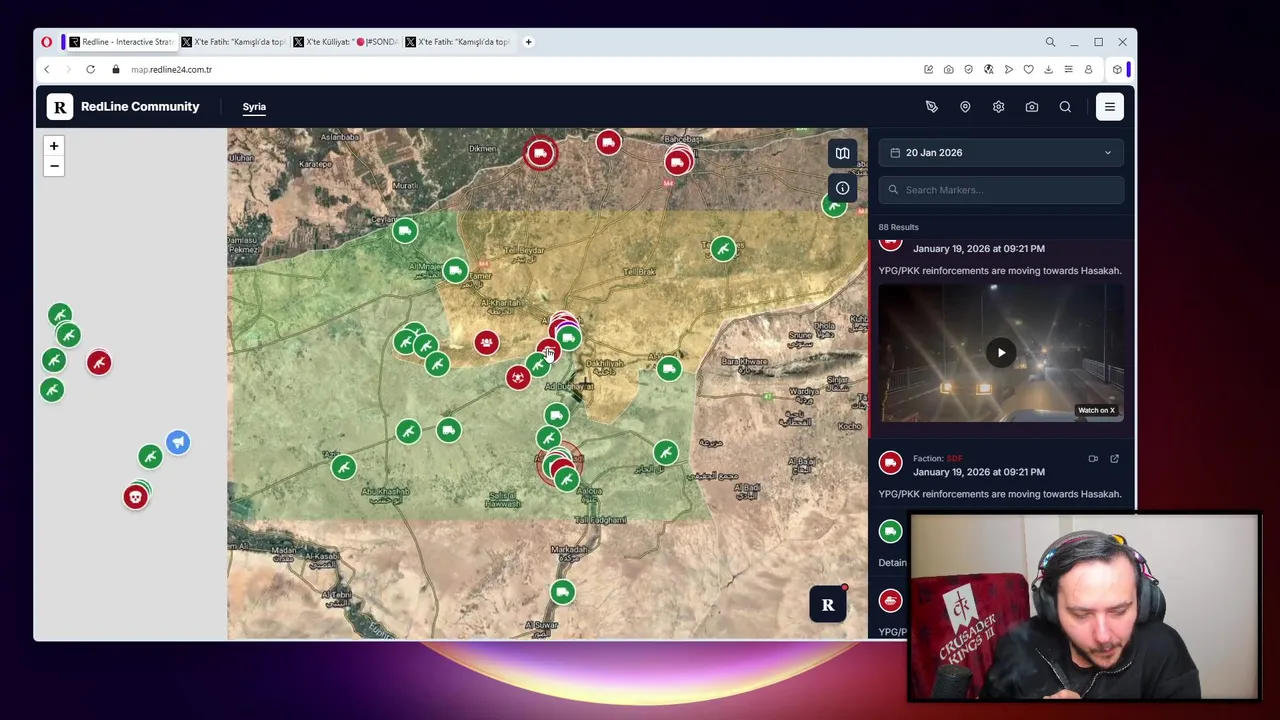Select green rifle marker near Abu Khashab

click(x=343, y=467)
